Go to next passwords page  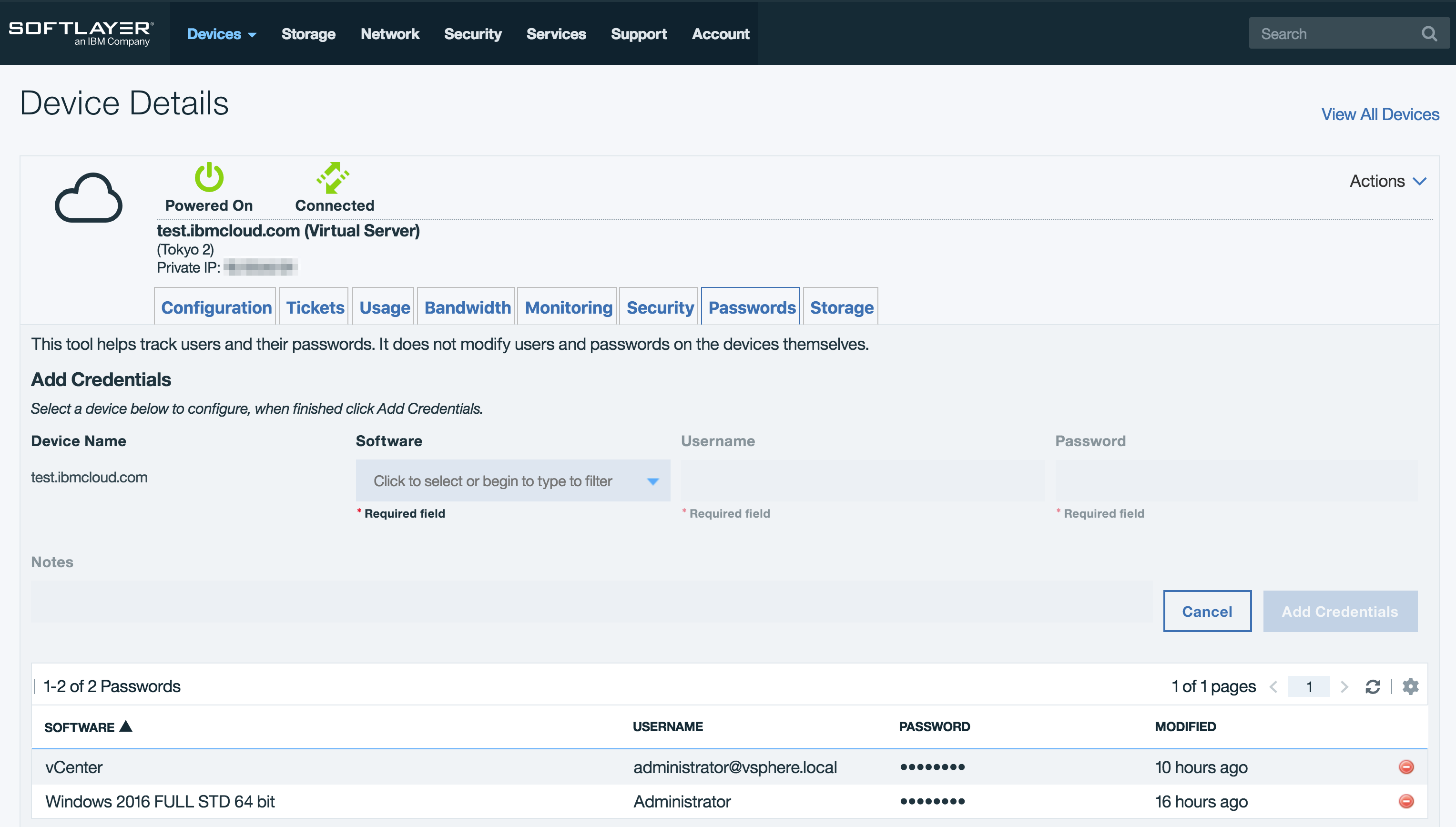pos(1344,687)
